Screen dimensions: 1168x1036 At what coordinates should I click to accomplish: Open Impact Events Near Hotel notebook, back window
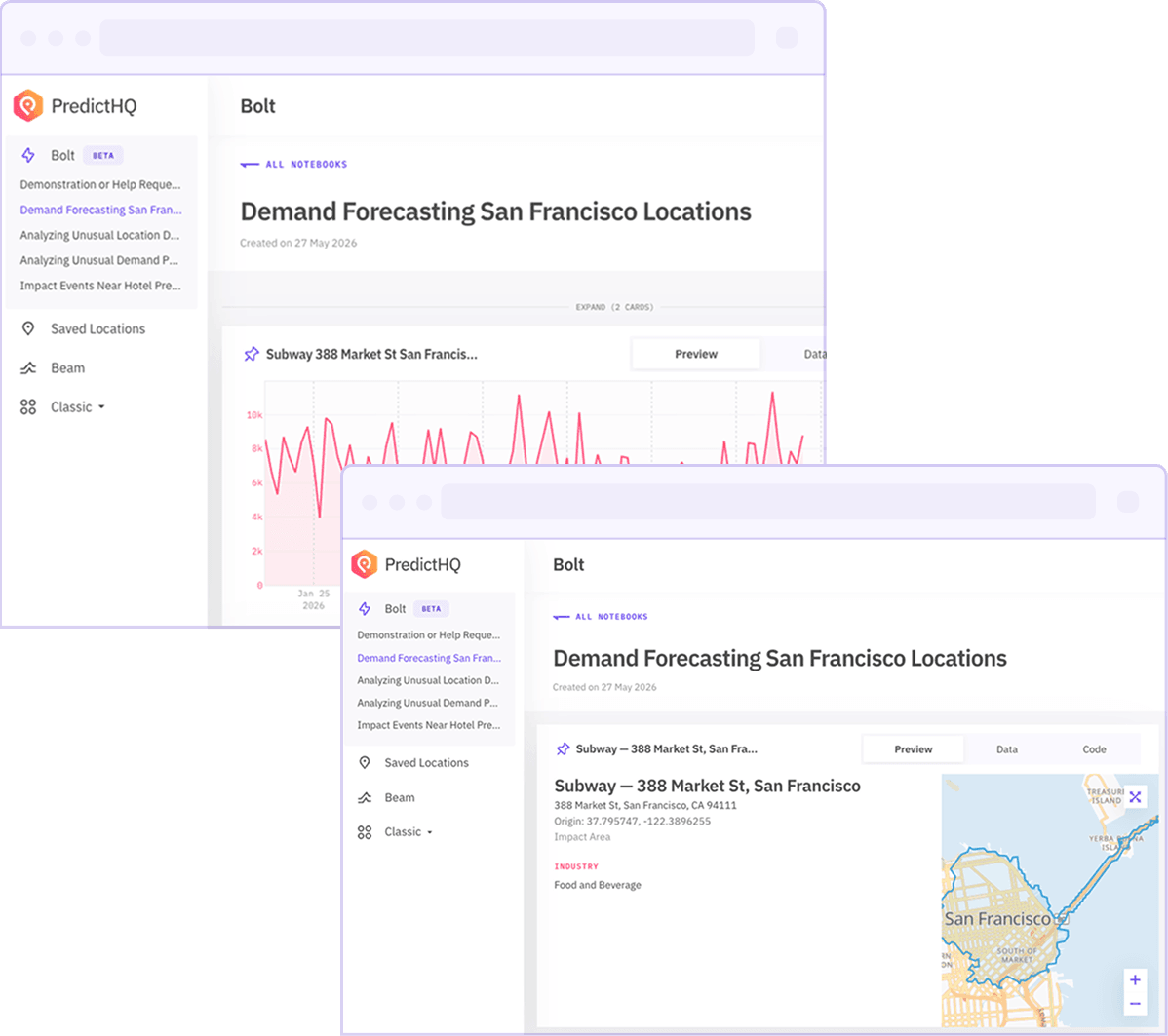[x=99, y=286]
